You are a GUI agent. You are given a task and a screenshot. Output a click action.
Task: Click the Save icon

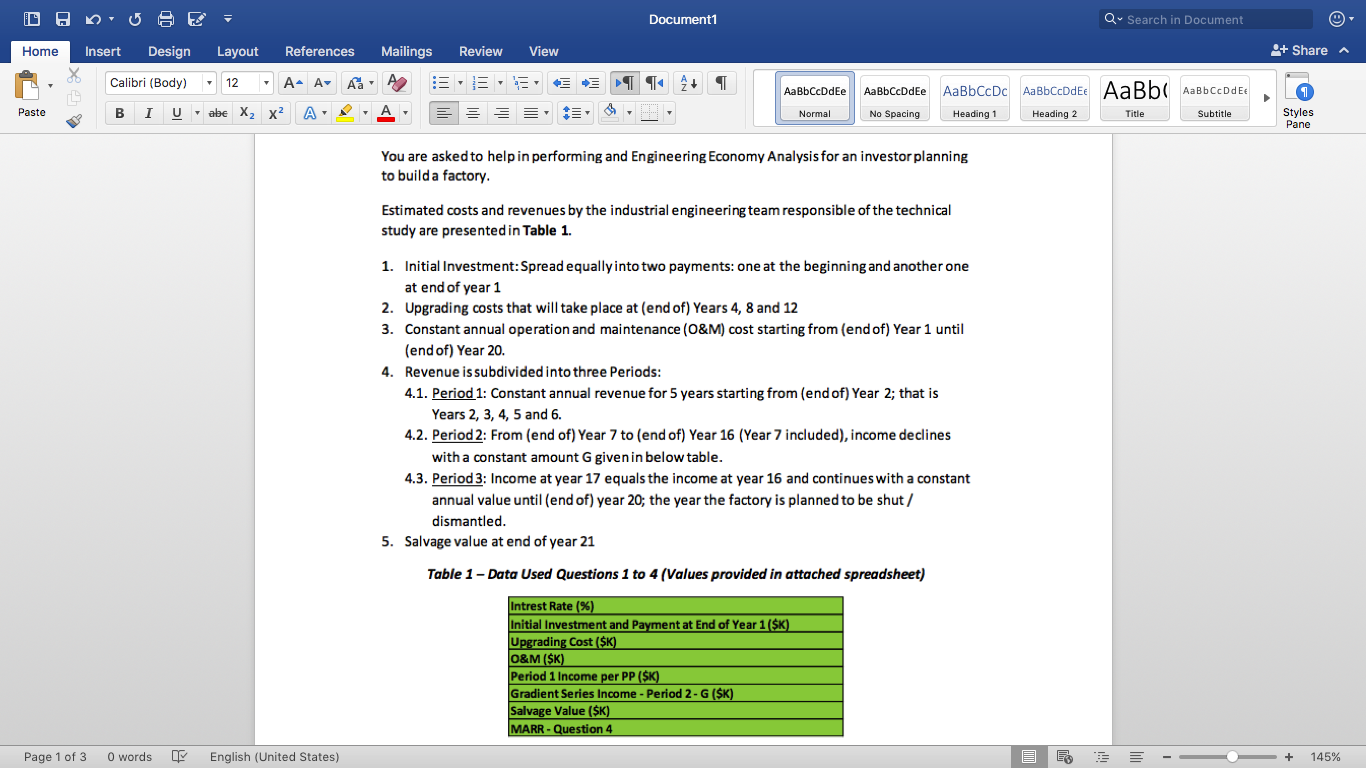62,18
